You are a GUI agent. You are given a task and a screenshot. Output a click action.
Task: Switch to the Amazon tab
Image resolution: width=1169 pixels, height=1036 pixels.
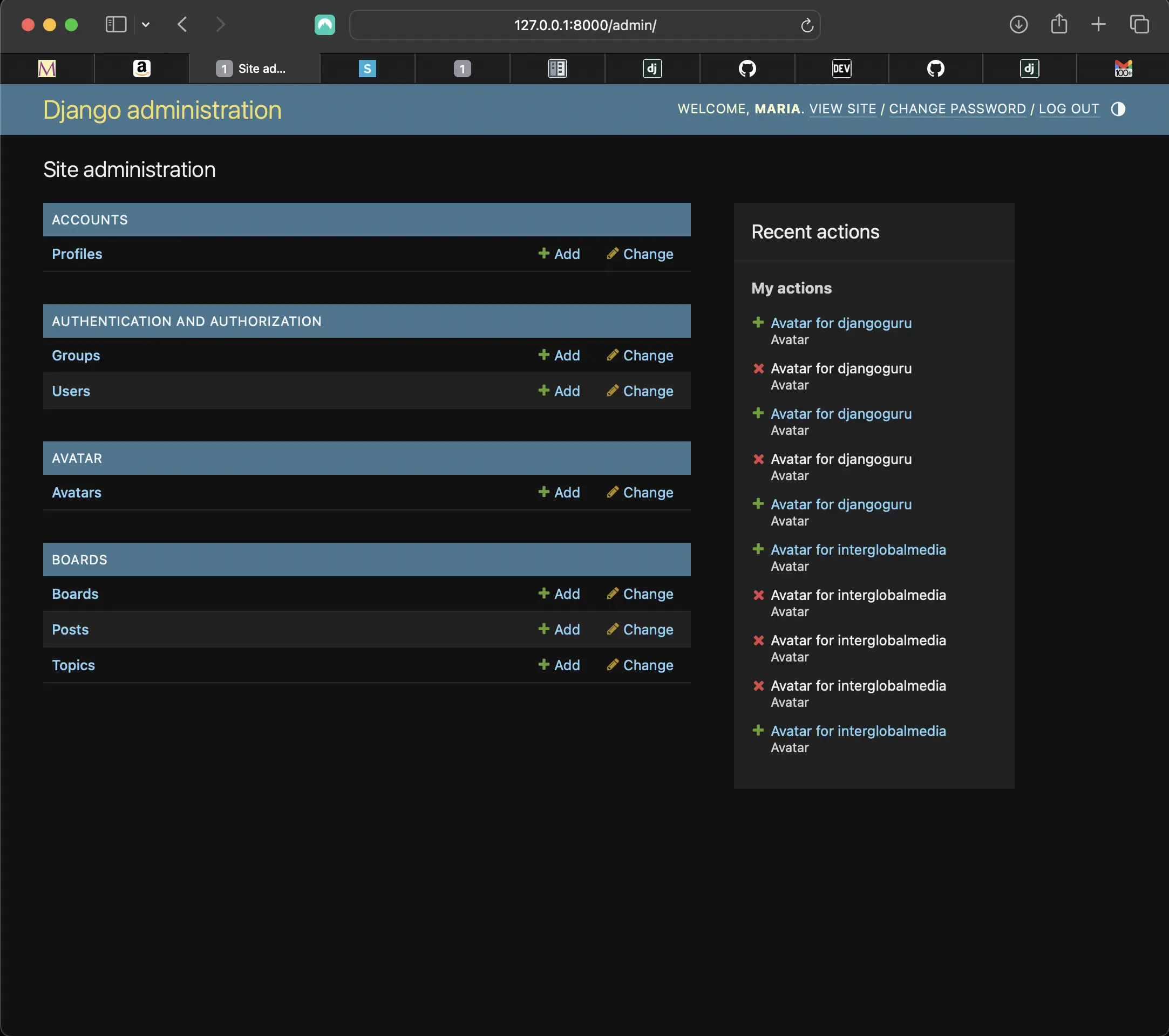pos(141,69)
